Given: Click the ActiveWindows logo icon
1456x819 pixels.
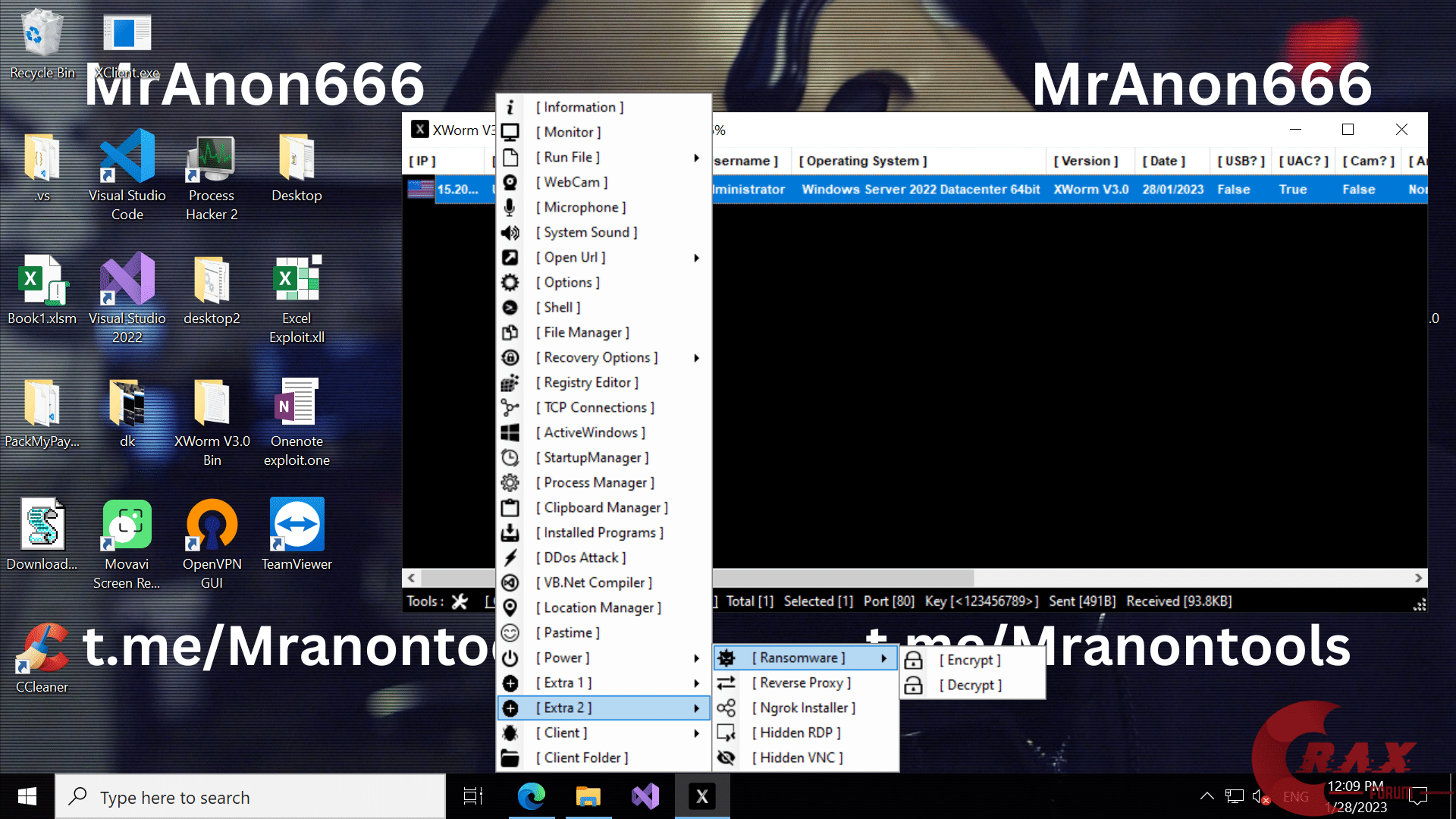Looking at the screenshot, I should tap(510, 432).
